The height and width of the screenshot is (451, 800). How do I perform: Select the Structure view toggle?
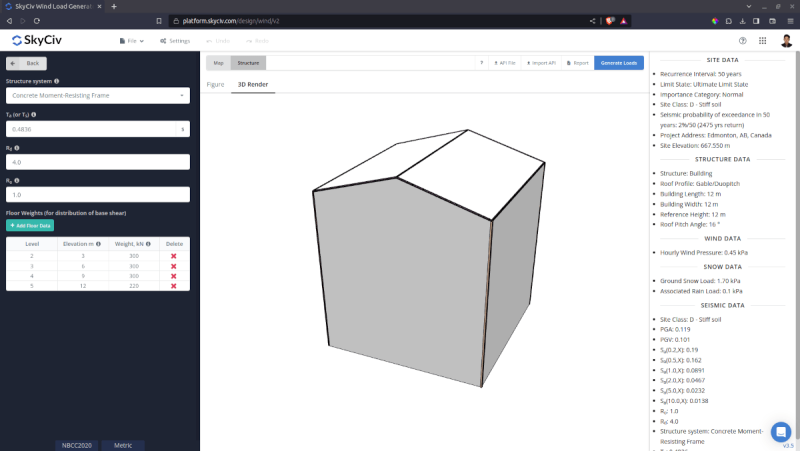click(248, 63)
